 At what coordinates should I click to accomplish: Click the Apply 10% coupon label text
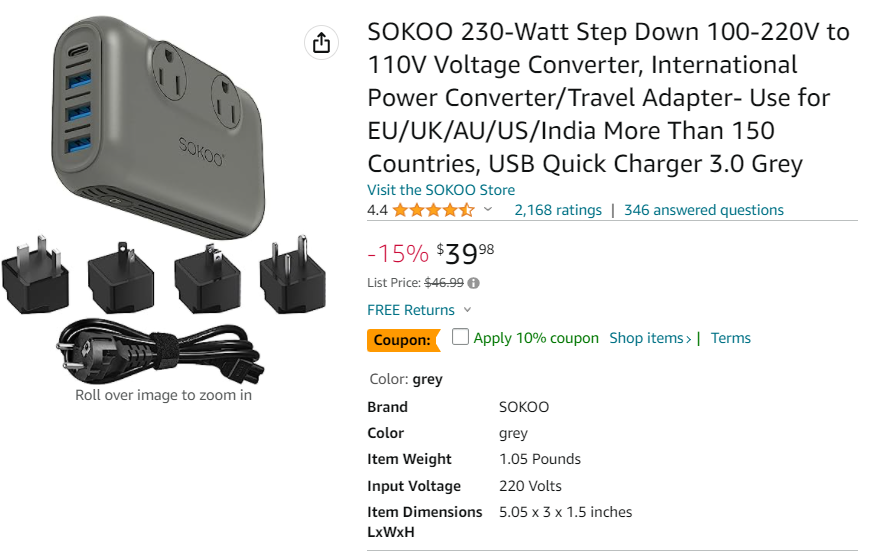point(536,338)
